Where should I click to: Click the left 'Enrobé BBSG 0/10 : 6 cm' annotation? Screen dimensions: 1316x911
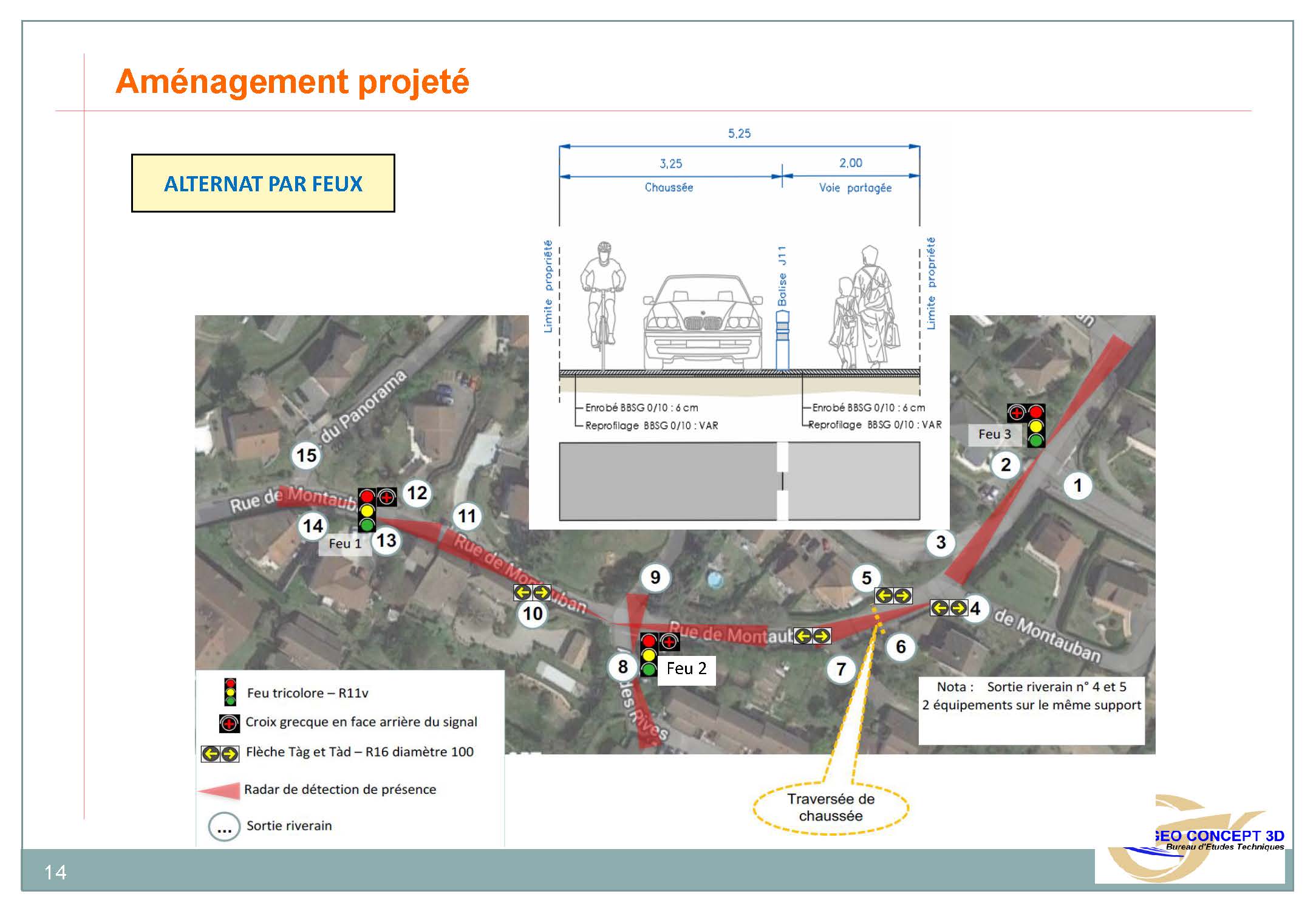pos(641,408)
